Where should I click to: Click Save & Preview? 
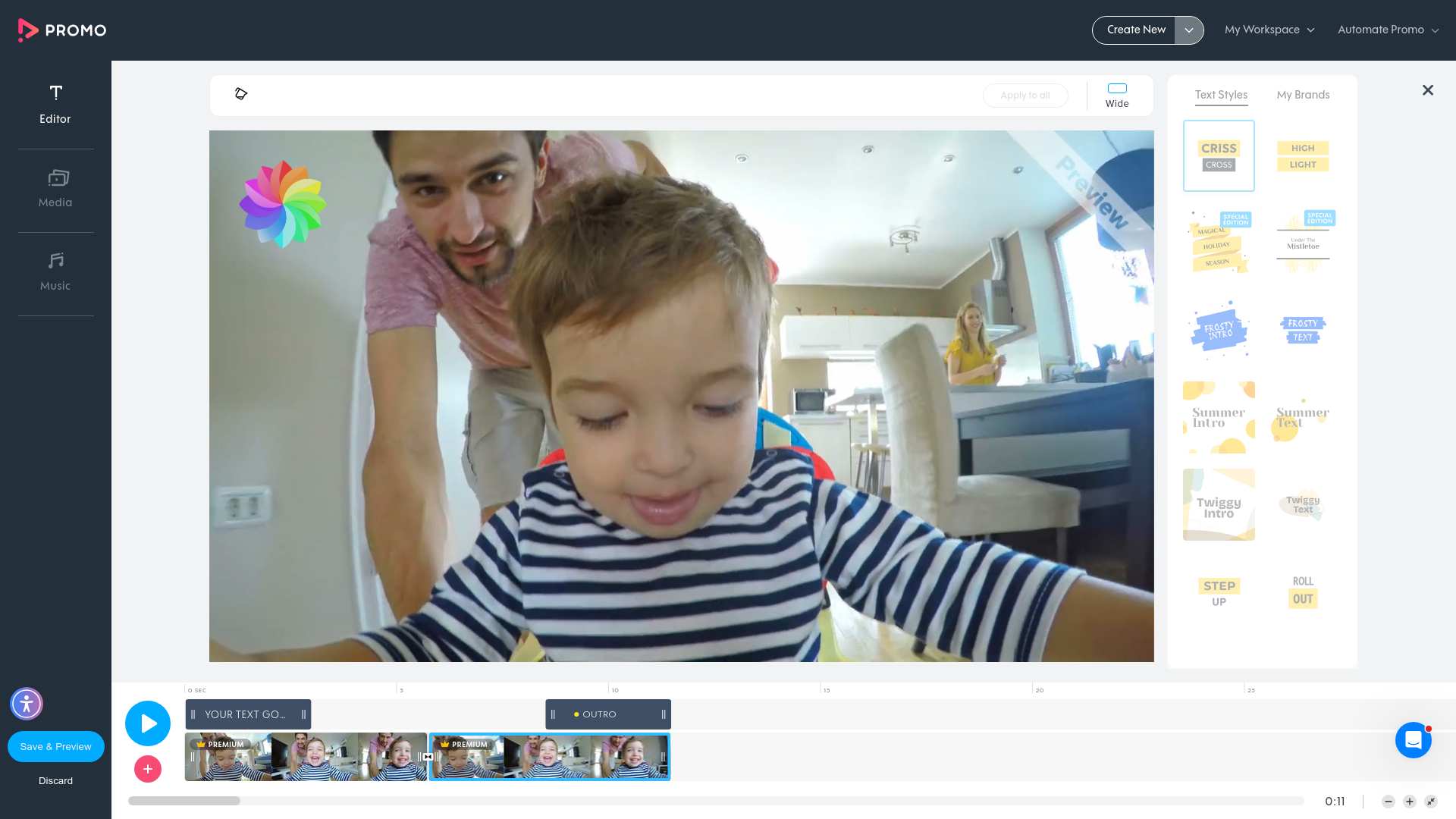(56, 746)
